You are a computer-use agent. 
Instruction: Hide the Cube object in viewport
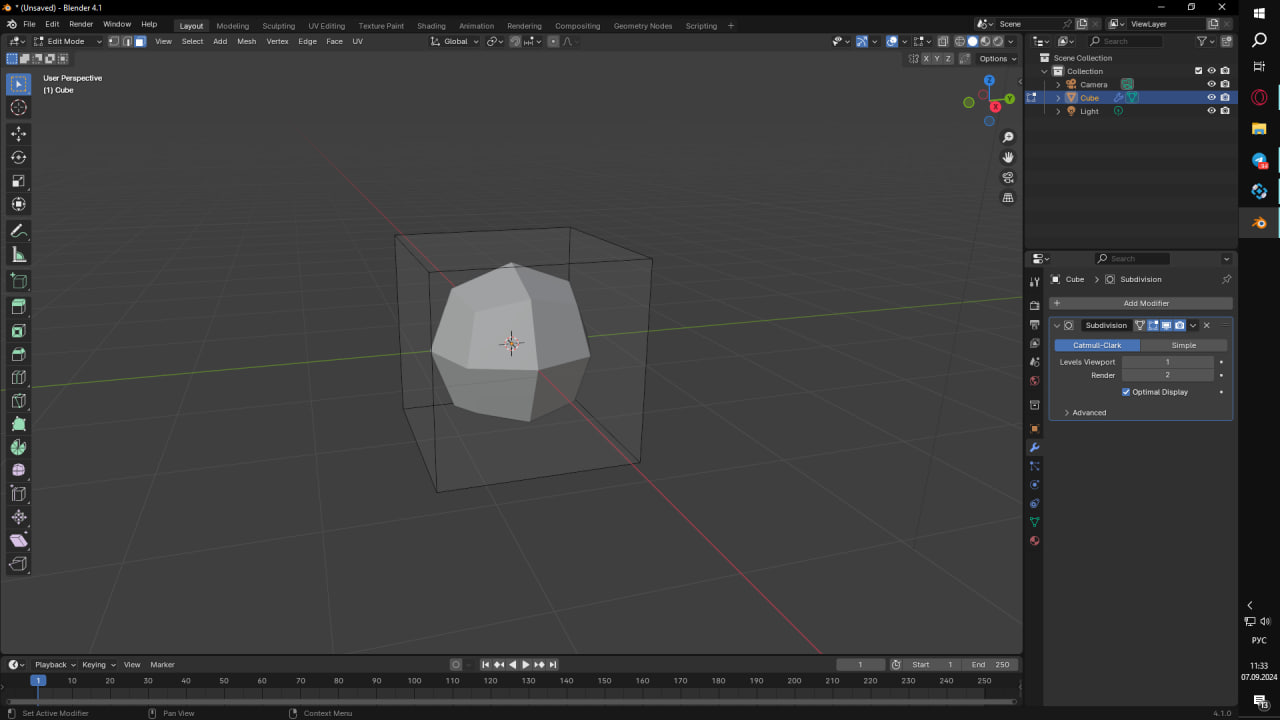point(1211,98)
